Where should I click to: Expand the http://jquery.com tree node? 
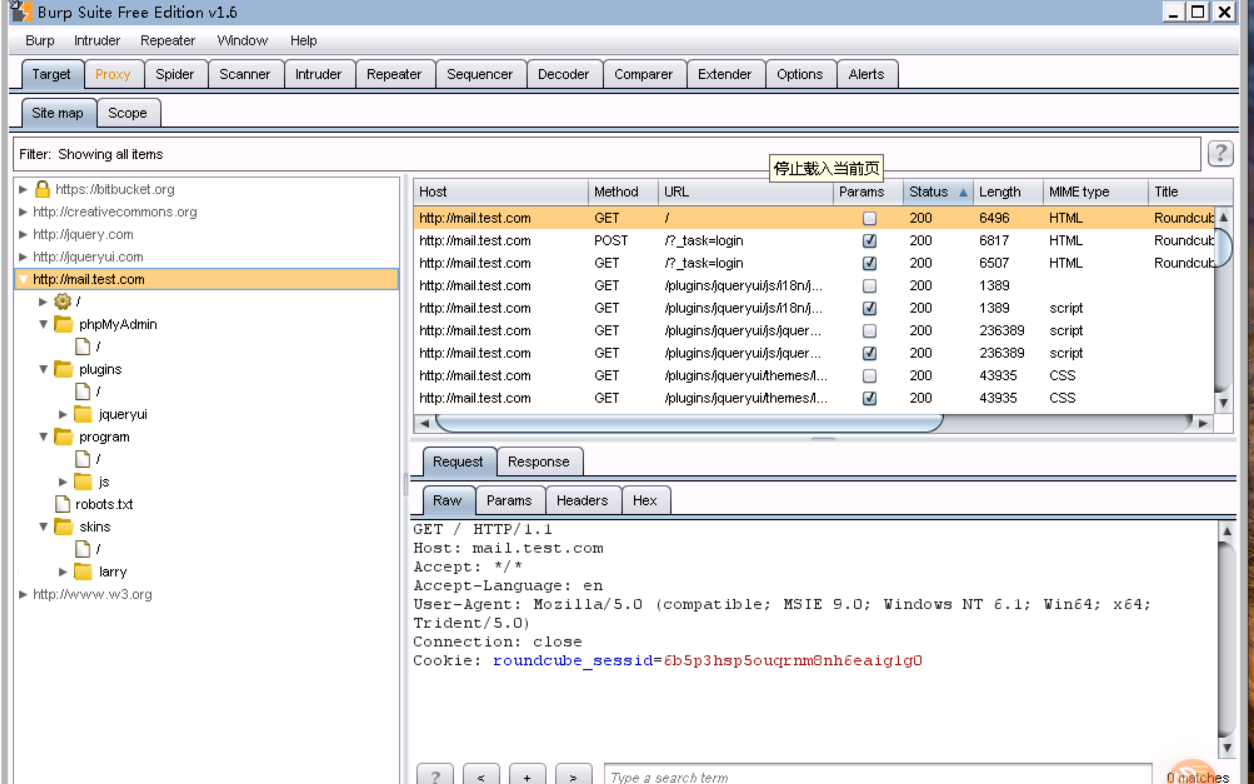tap(23, 234)
